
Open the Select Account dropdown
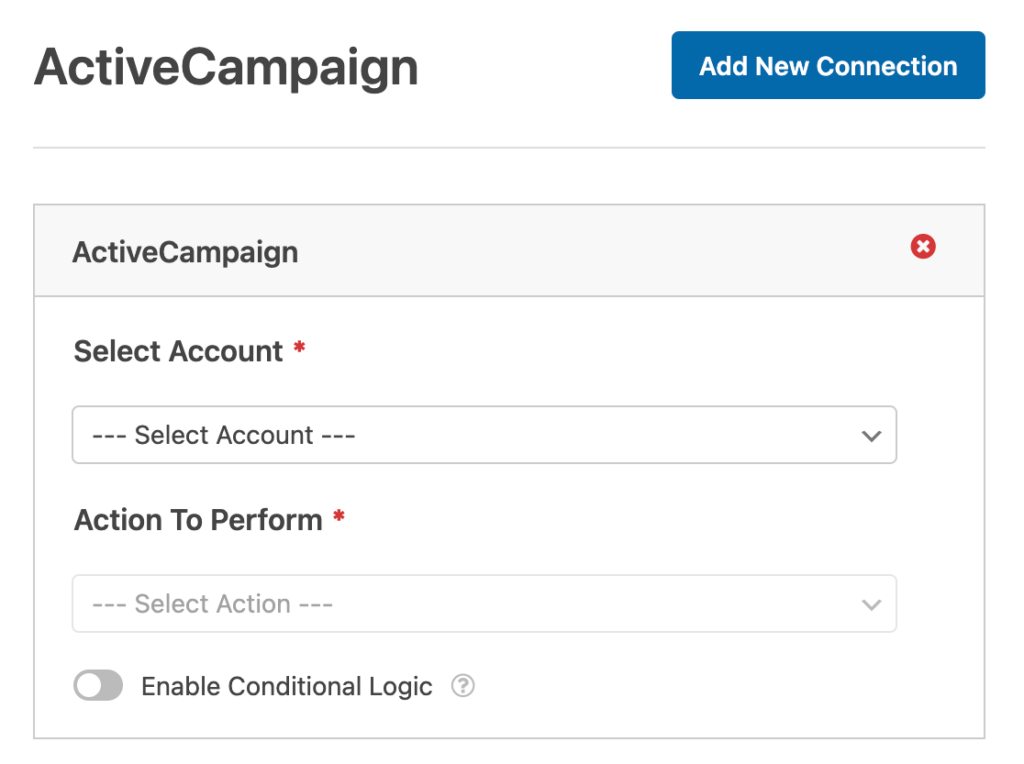tap(484, 435)
